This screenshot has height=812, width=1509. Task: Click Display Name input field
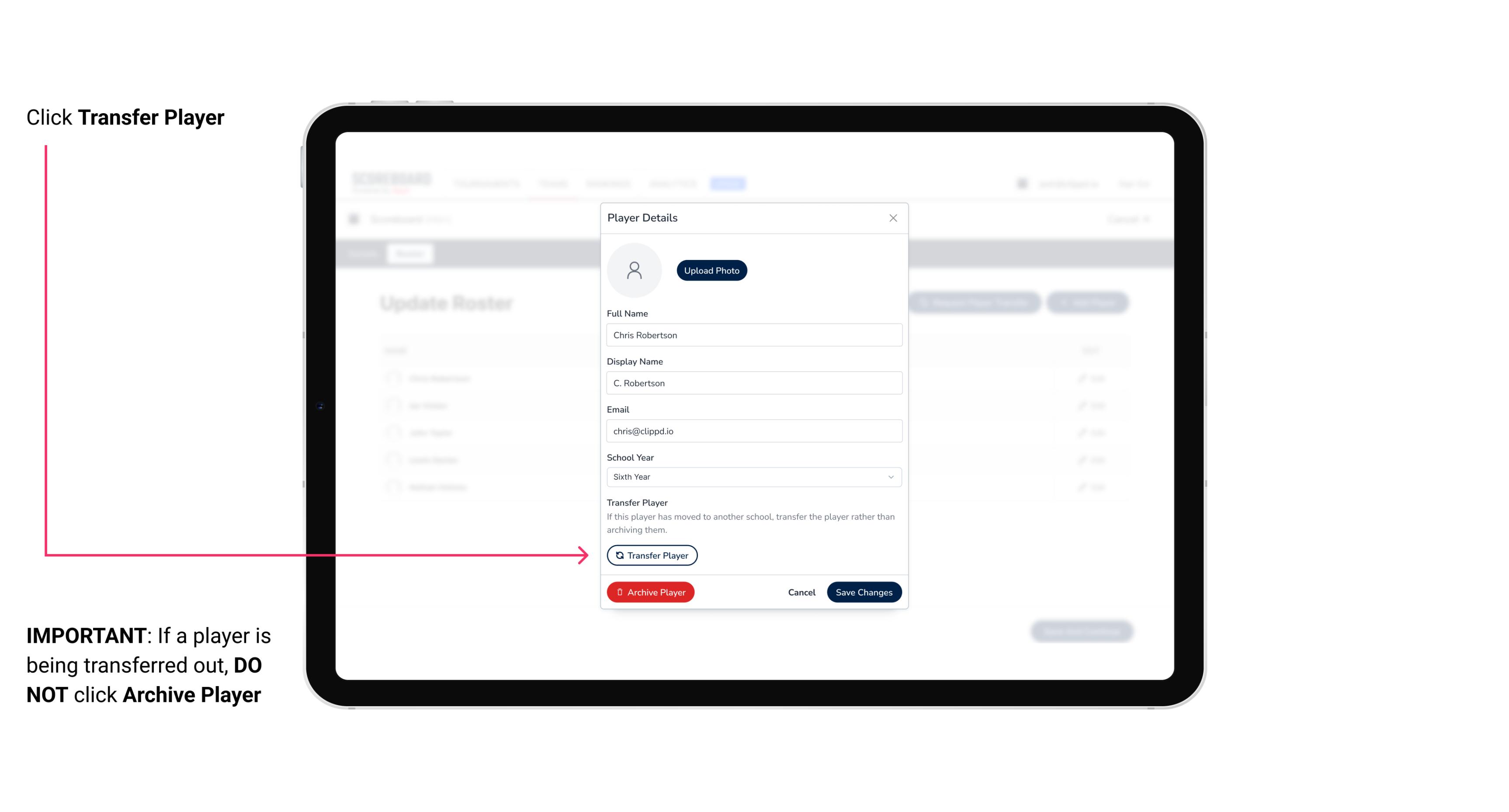tap(753, 383)
